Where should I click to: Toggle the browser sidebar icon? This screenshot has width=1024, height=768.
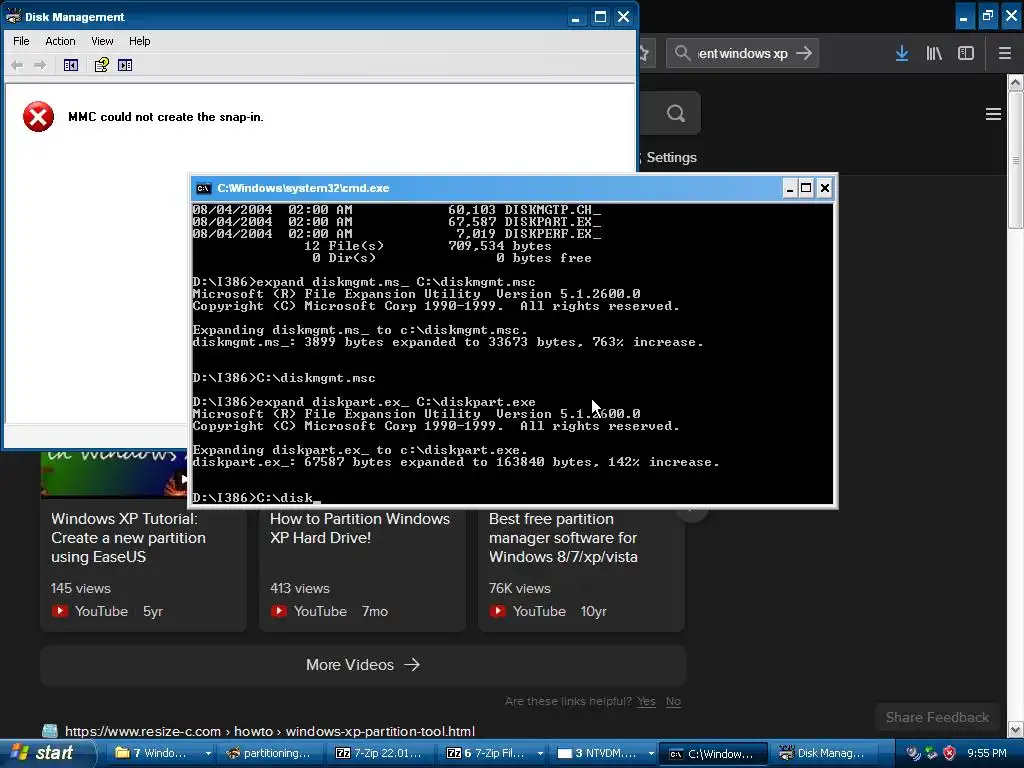point(966,53)
